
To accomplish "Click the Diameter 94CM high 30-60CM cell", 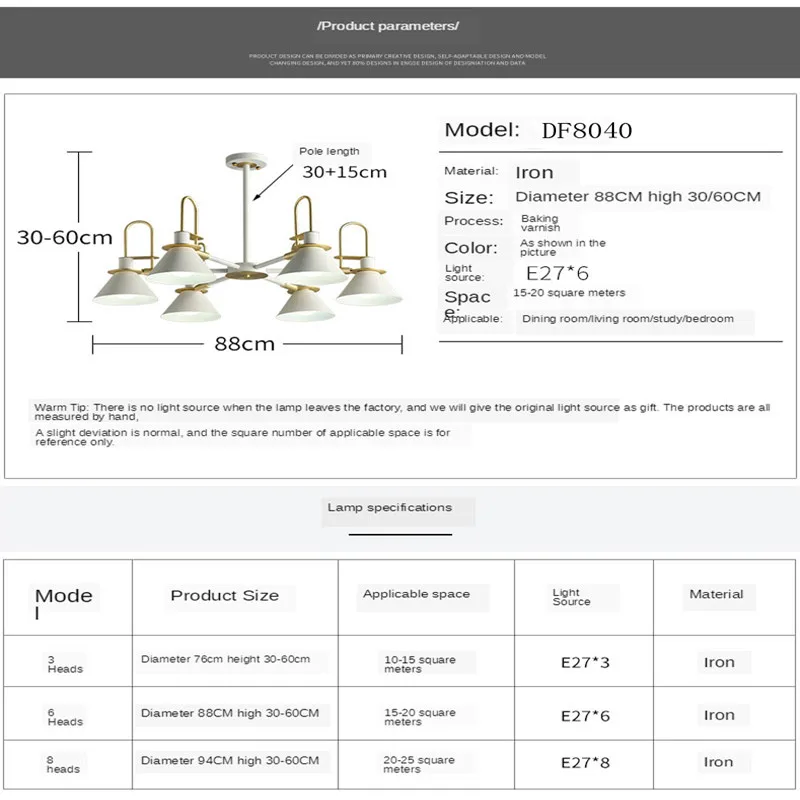I will [230, 761].
